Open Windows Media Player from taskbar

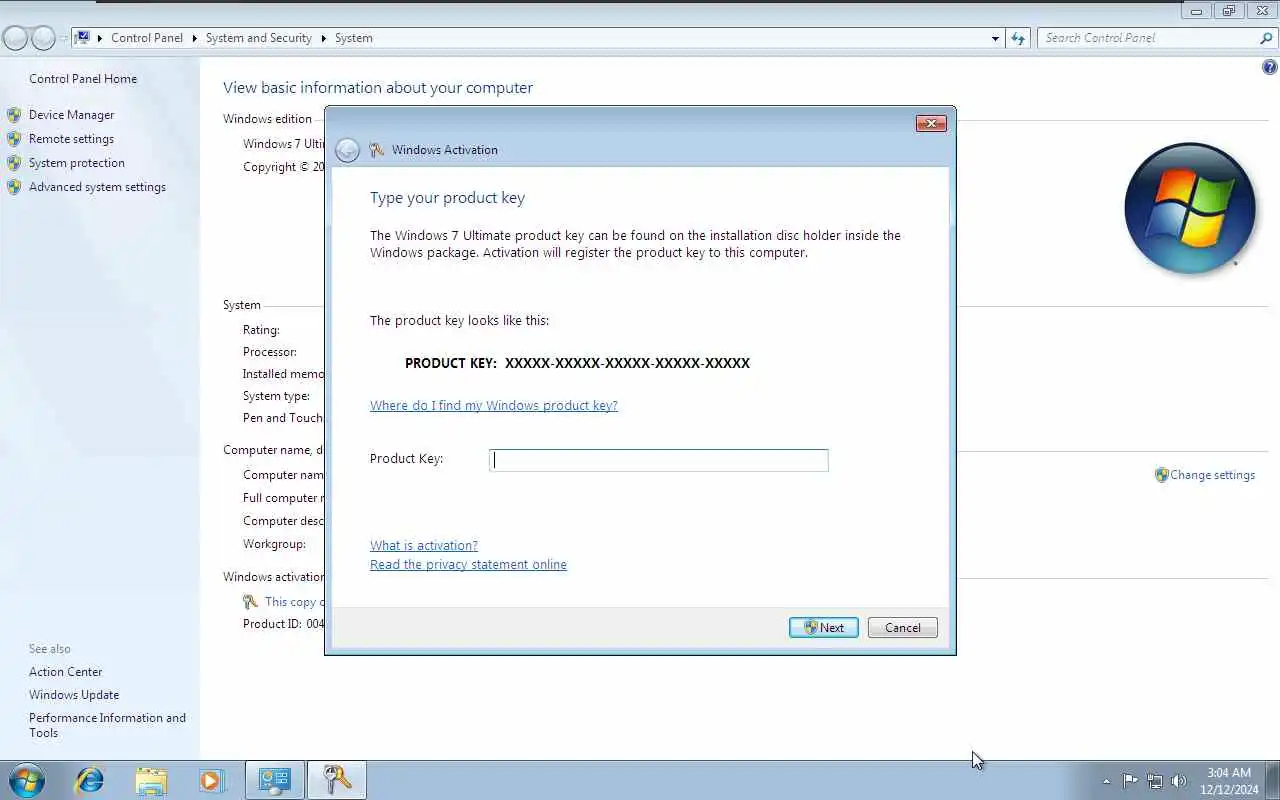click(211, 780)
